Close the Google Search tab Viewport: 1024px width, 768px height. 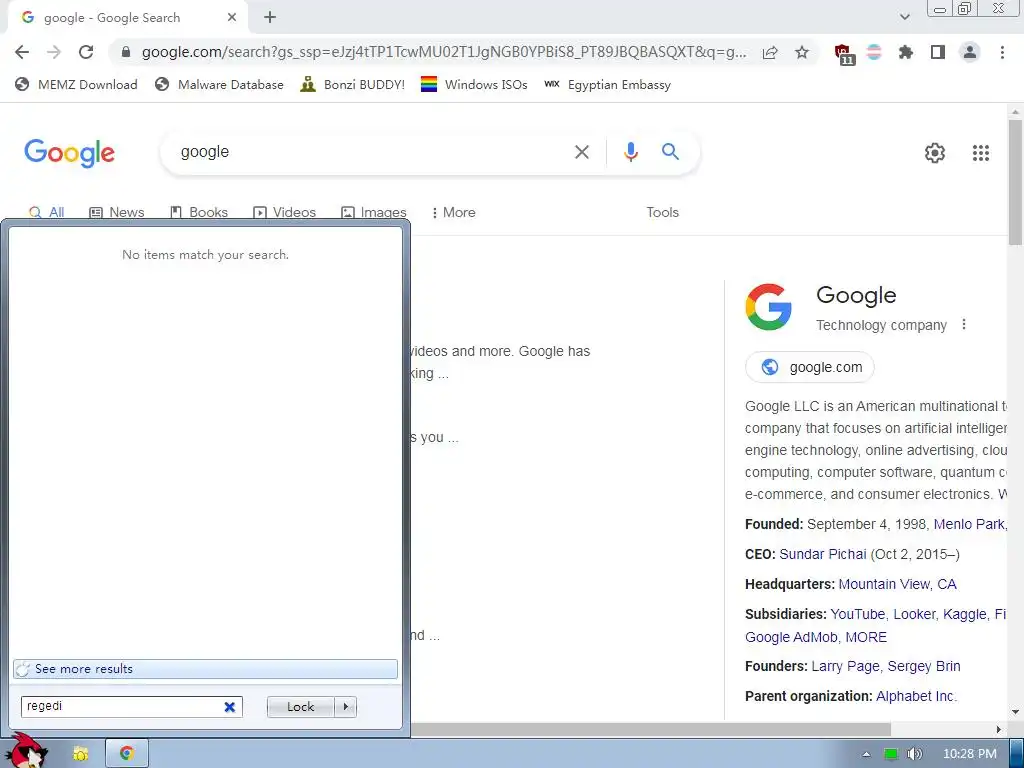pos(232,18)
